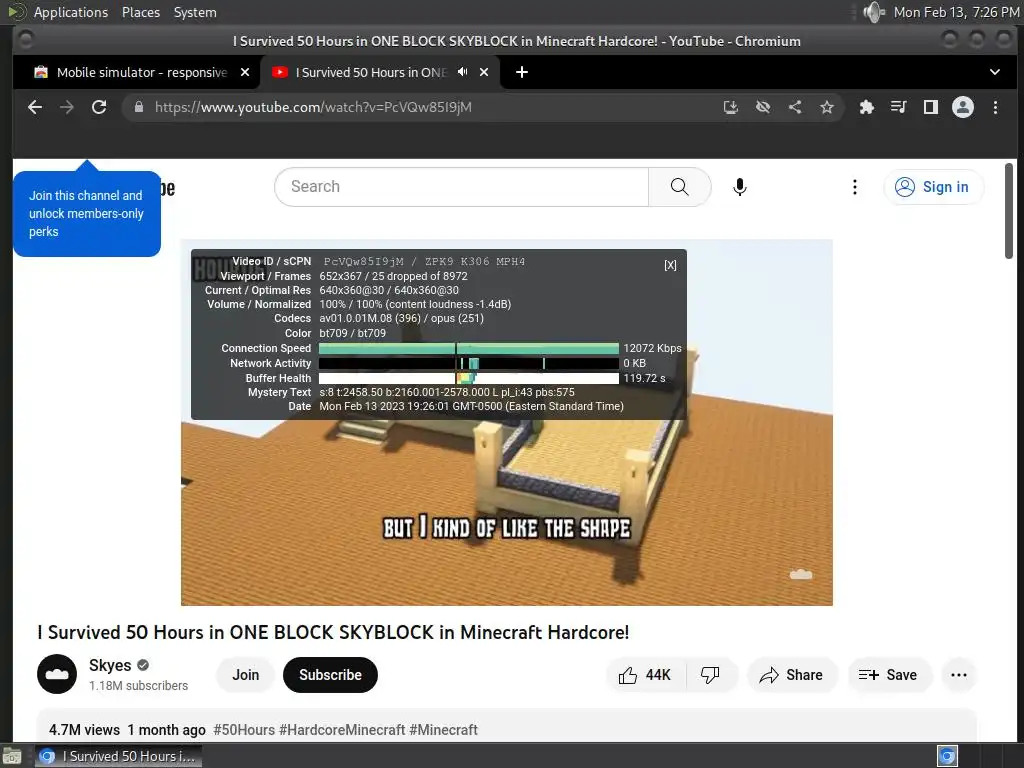Close the Mobile simulator tab
The height and width of the screenshot is (768, 1024).
245,72
